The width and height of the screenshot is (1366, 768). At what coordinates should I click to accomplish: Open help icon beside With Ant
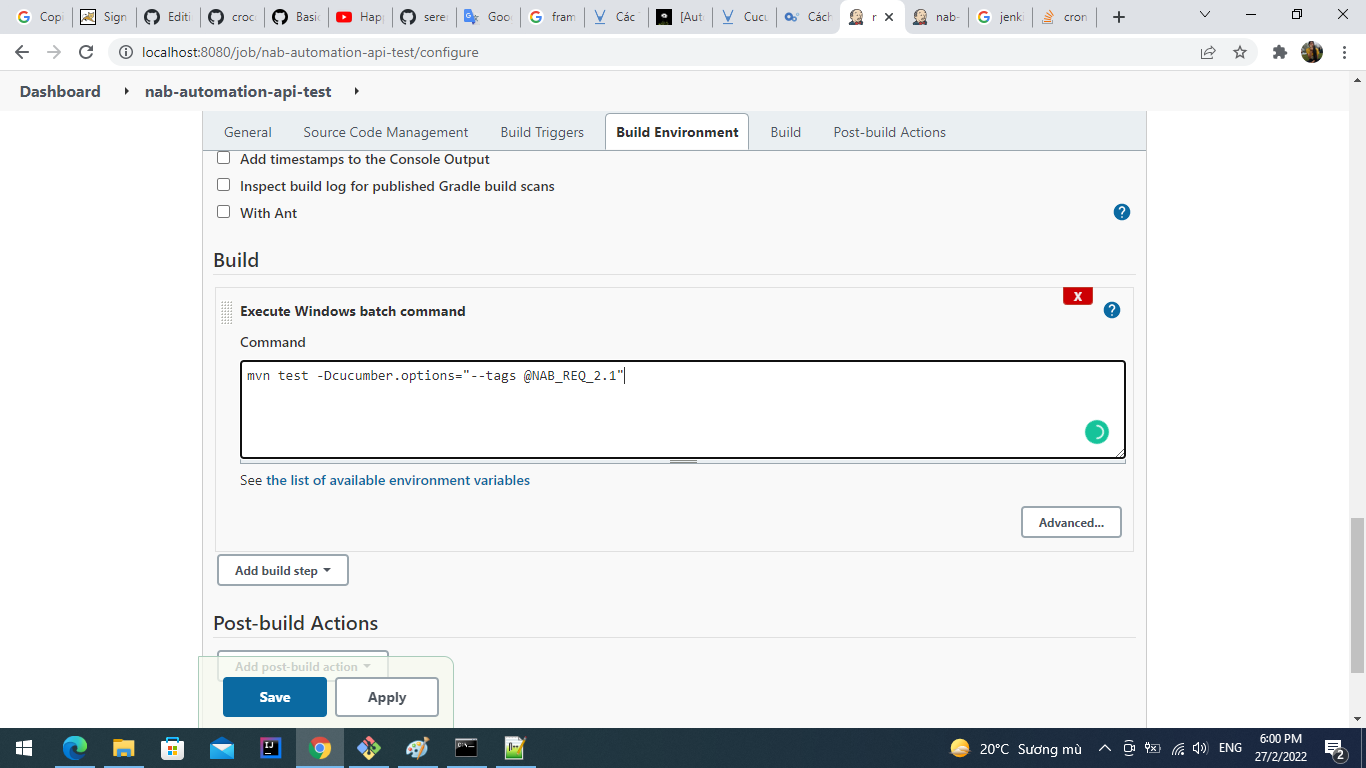pos(1122,212)
